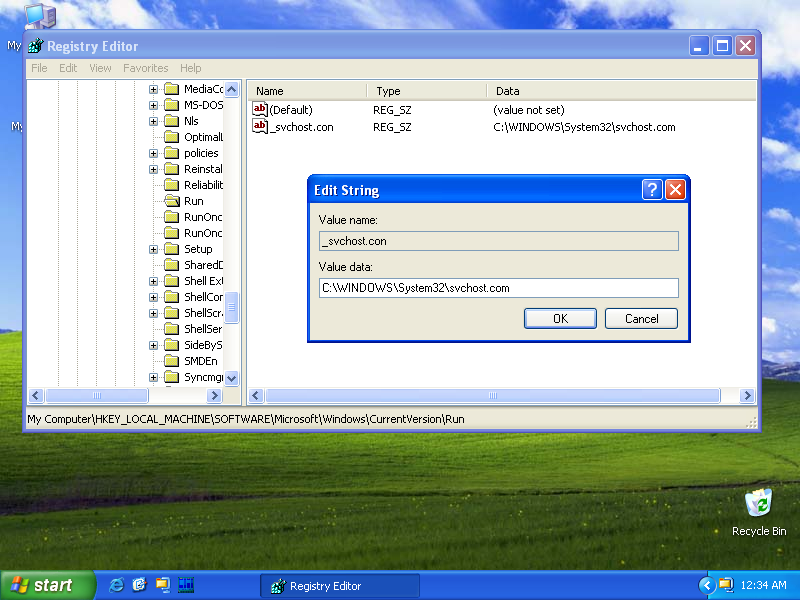Click the ShellCor folder icon

click(171, 297)
